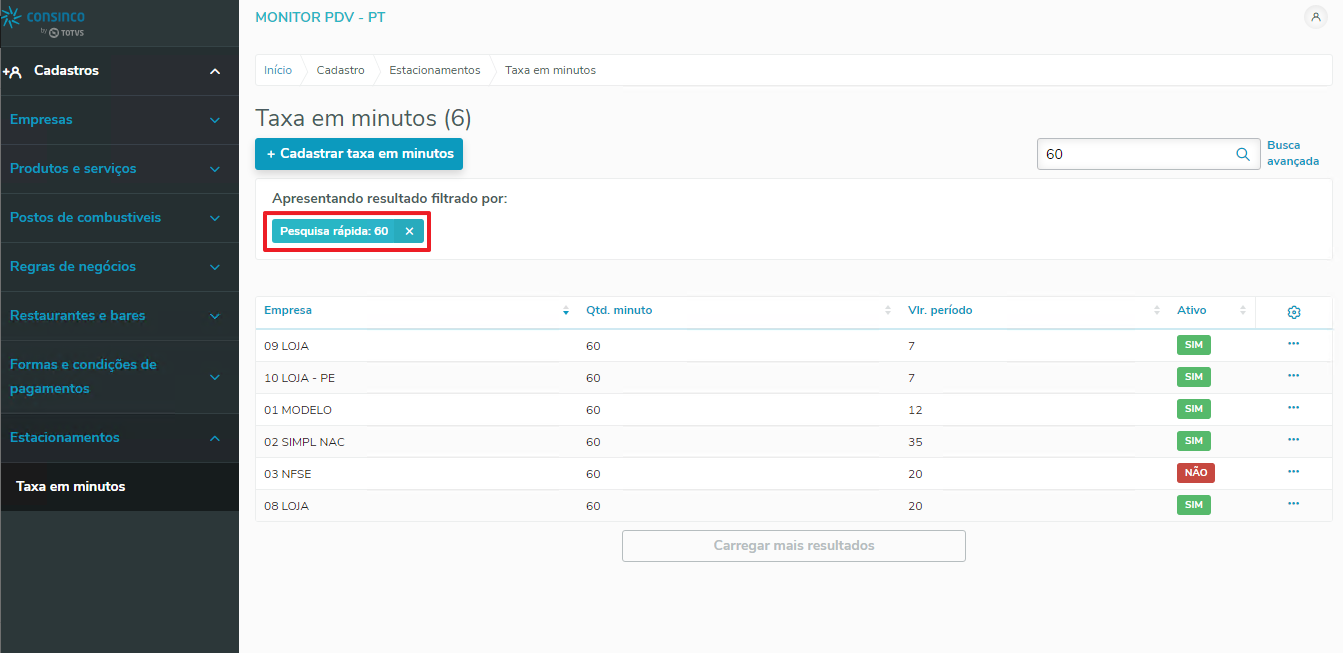Click the 02 SIMPL NAC company cell
The width and height of the screenshot is (1343, 653).
tap(304, 442)
